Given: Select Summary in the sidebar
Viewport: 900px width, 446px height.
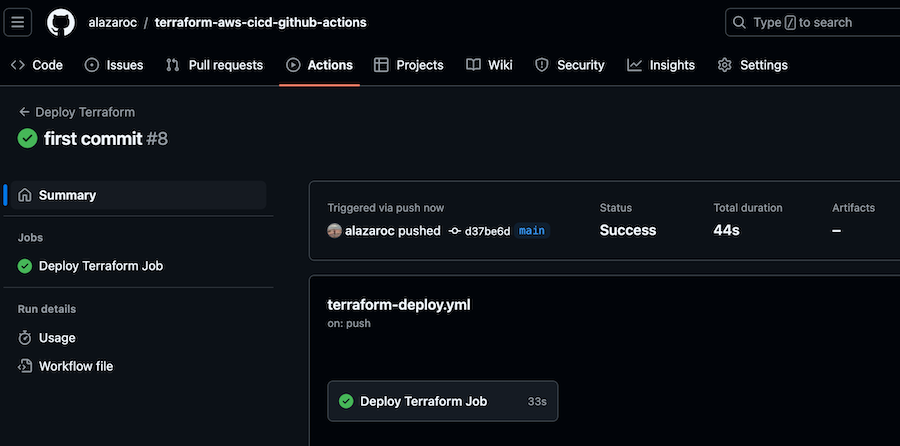Looking at the screenshot, I should tap(138, 195).
